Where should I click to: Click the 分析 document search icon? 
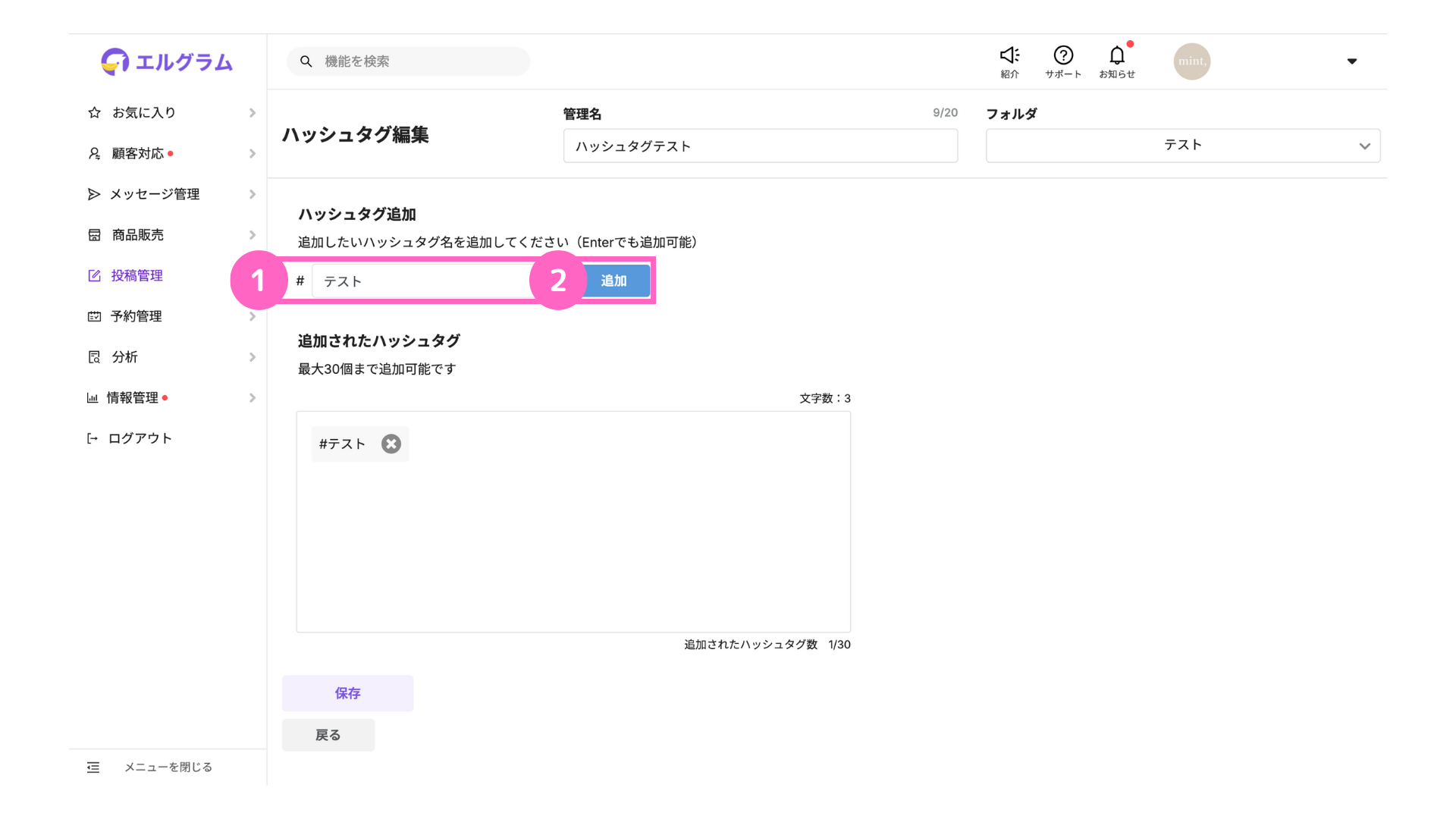point(94,357)
